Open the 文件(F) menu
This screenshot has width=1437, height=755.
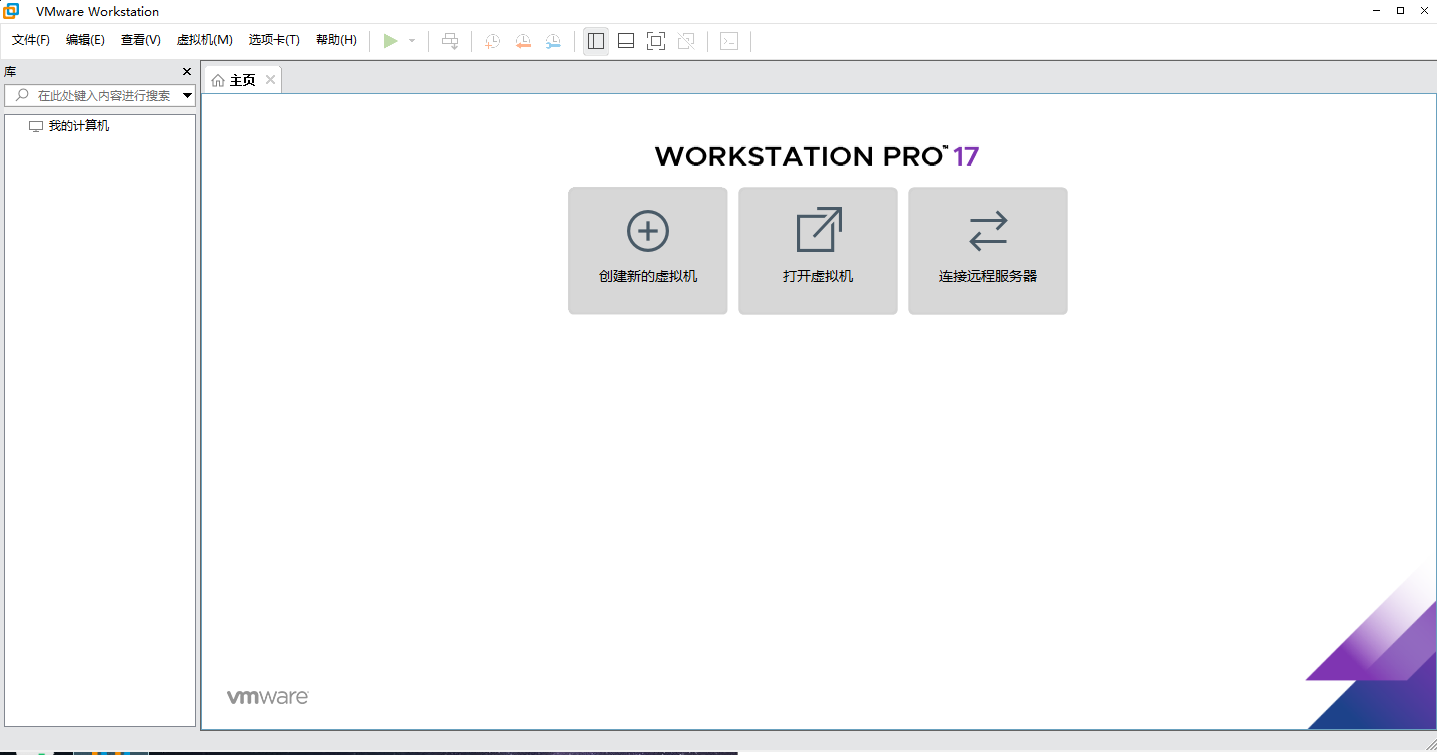coord(31,40)
